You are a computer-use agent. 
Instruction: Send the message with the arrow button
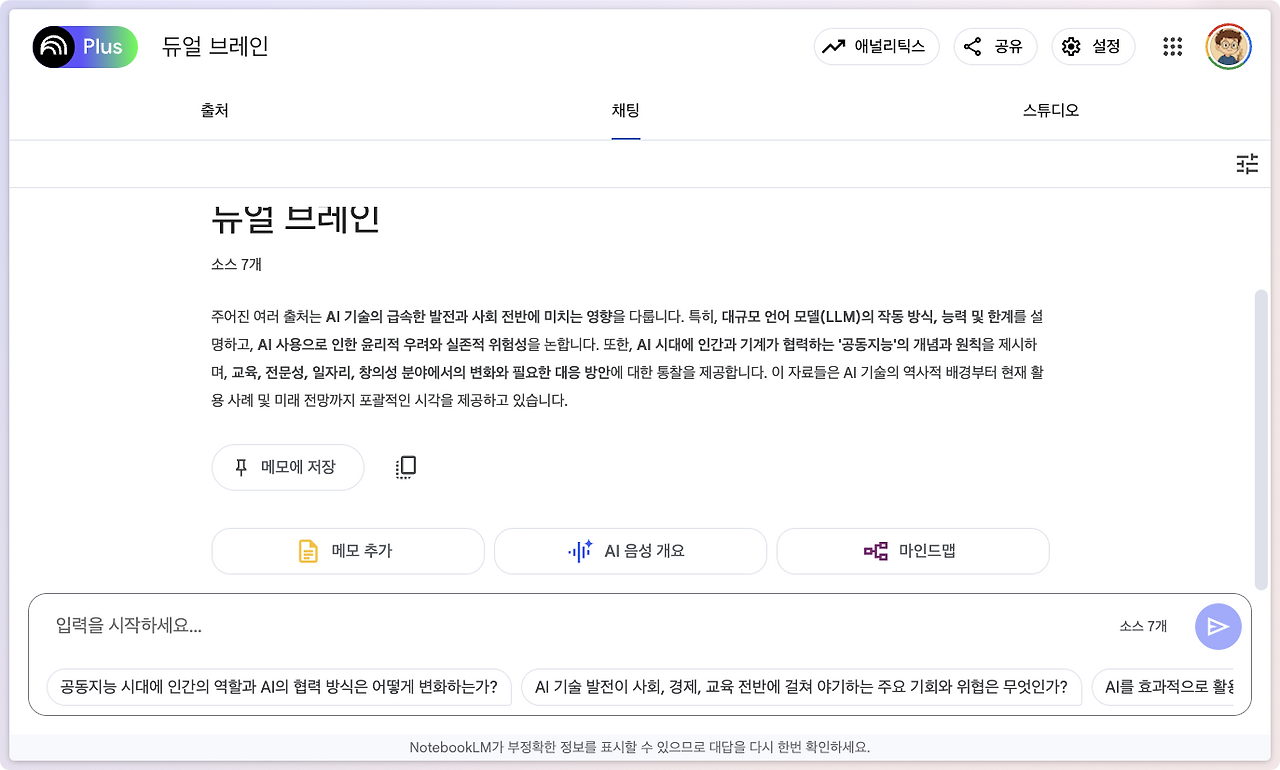[x=1218, y=627]
